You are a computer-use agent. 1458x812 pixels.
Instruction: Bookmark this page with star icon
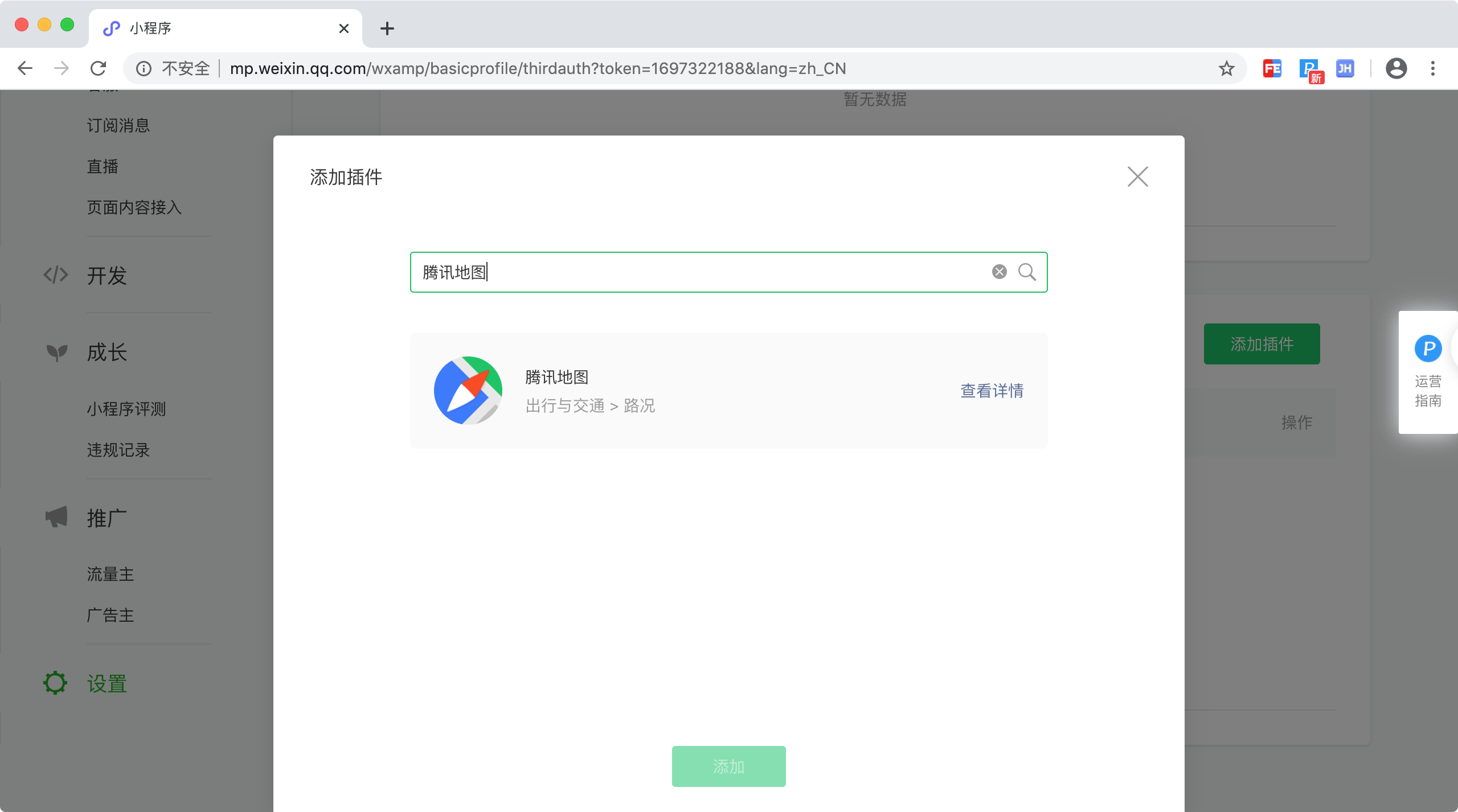pyautogui.click(x=1226, y=69)
